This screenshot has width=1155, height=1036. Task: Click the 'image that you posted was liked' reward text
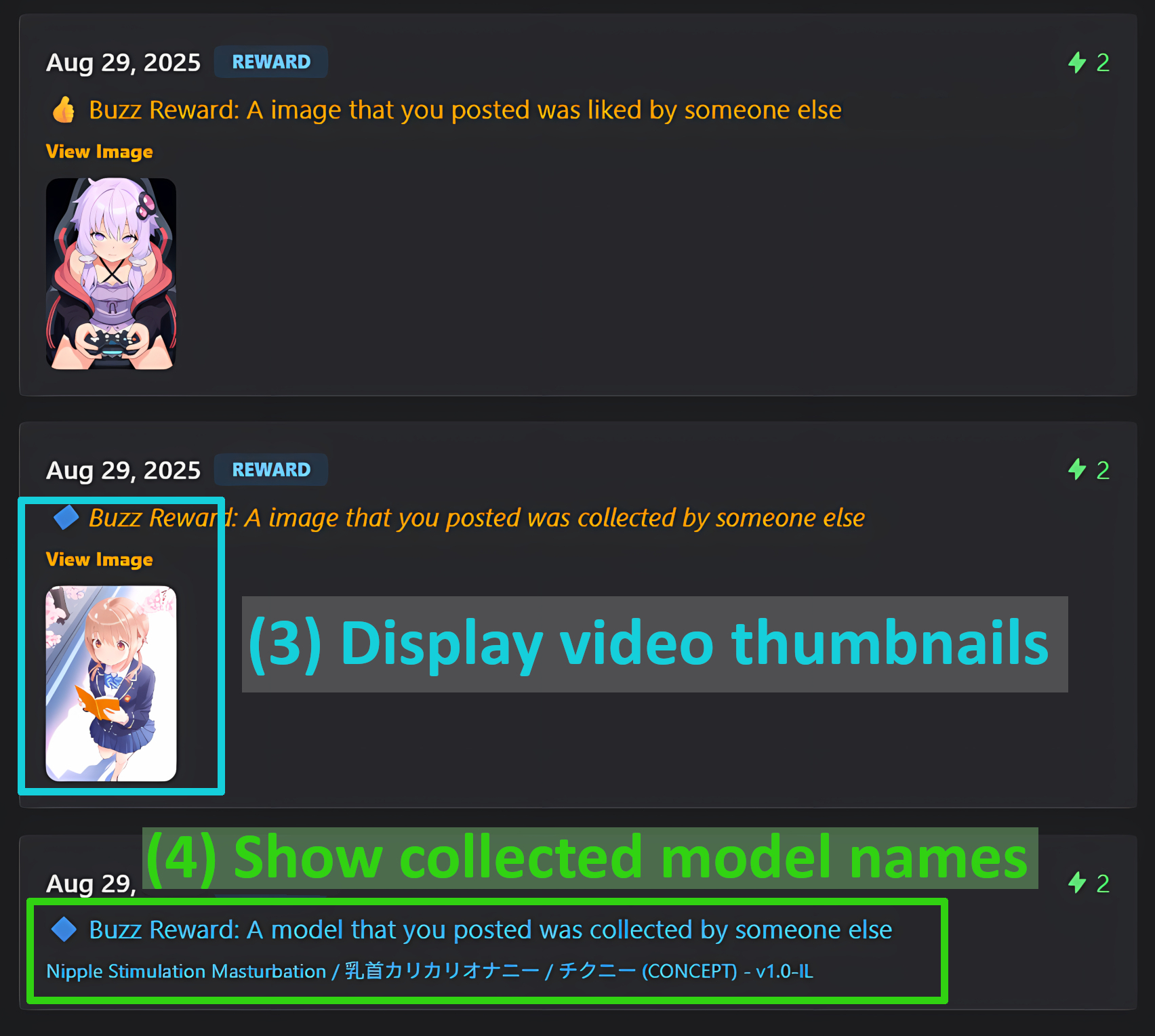[x=466, y=110]
